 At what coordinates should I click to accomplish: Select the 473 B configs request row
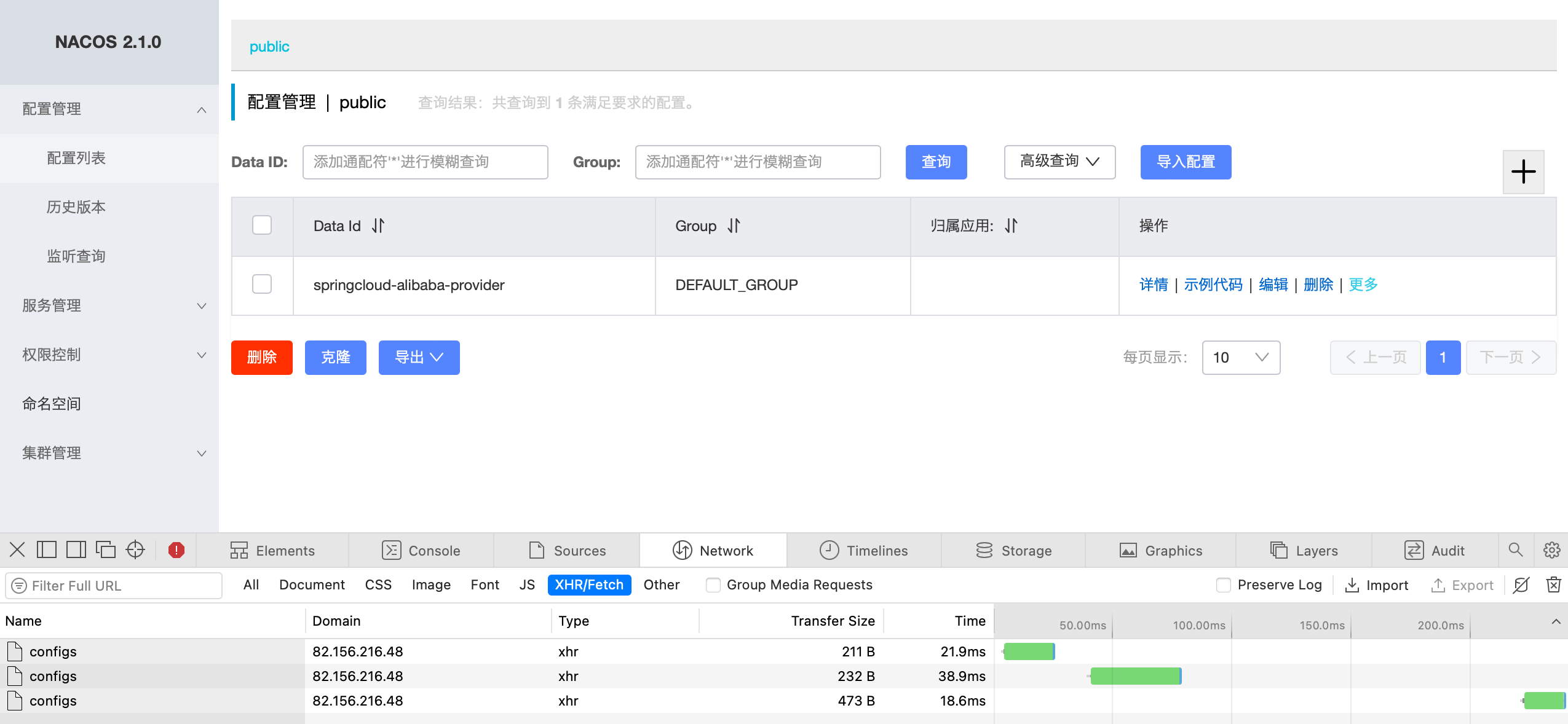coord(784,700)
